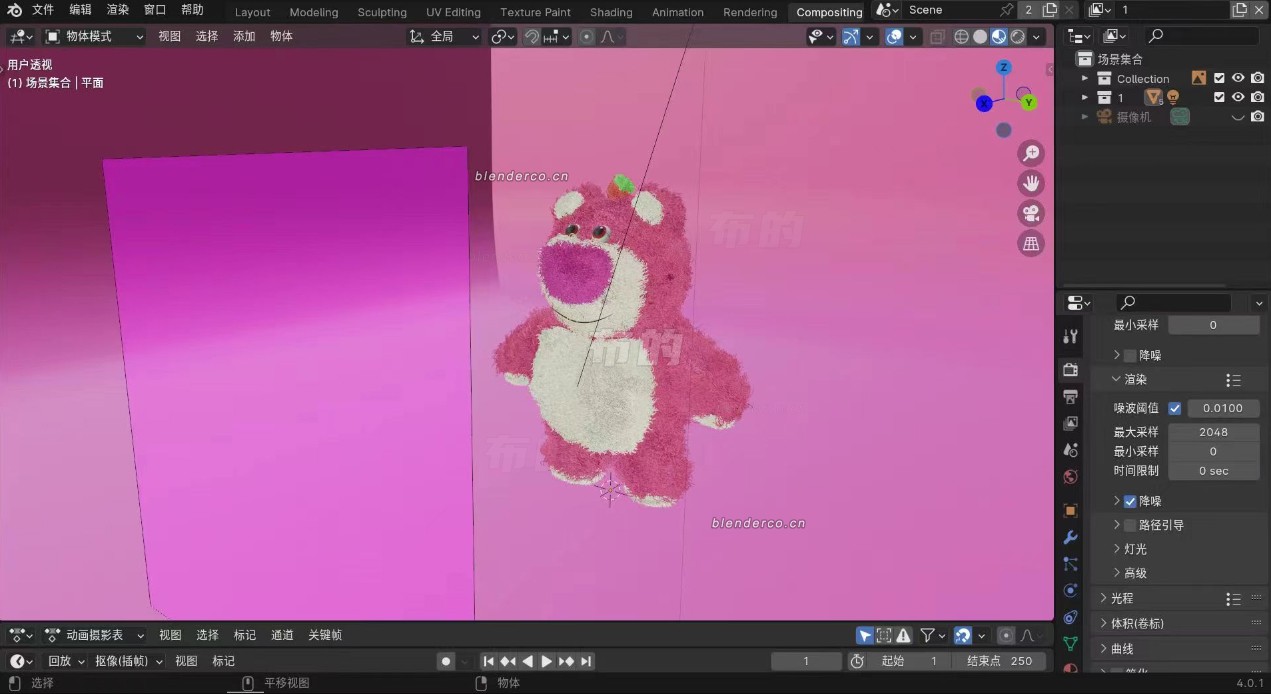Toggle perspective/orthographic grid gizmo
The image size is (1271, 694).
coord(1031,243)
